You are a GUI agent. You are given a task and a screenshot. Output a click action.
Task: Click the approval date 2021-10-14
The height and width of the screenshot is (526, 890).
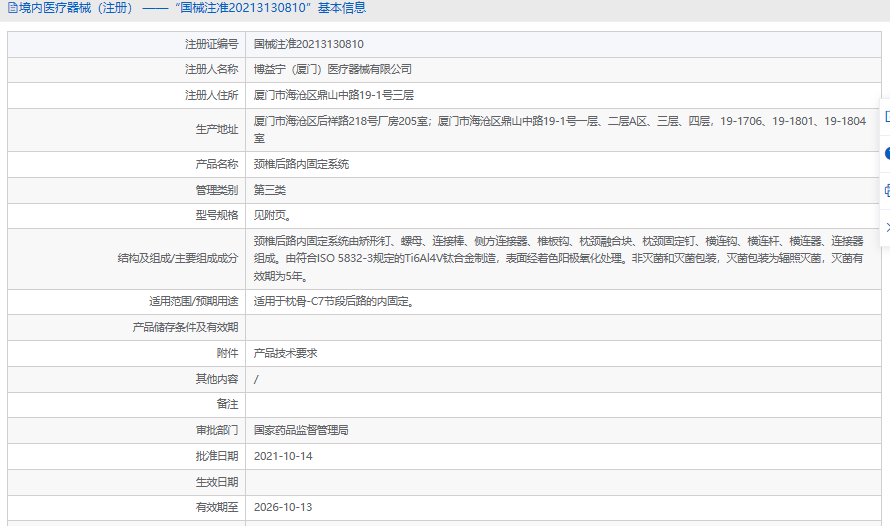coord(283,456)
